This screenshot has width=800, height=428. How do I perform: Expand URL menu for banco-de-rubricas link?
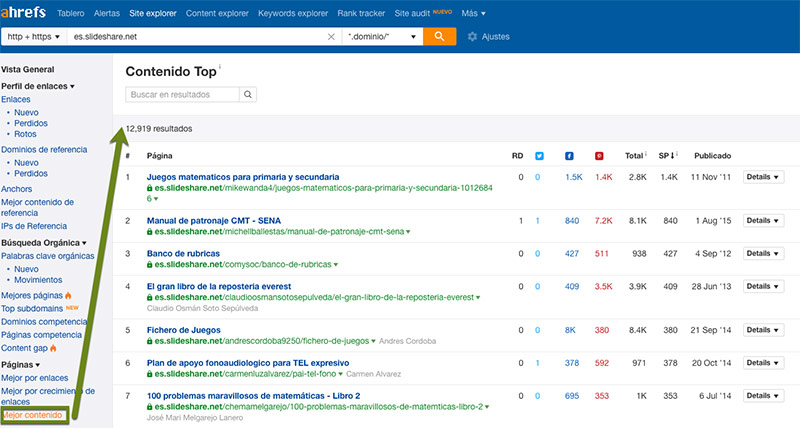click(336, 265)
